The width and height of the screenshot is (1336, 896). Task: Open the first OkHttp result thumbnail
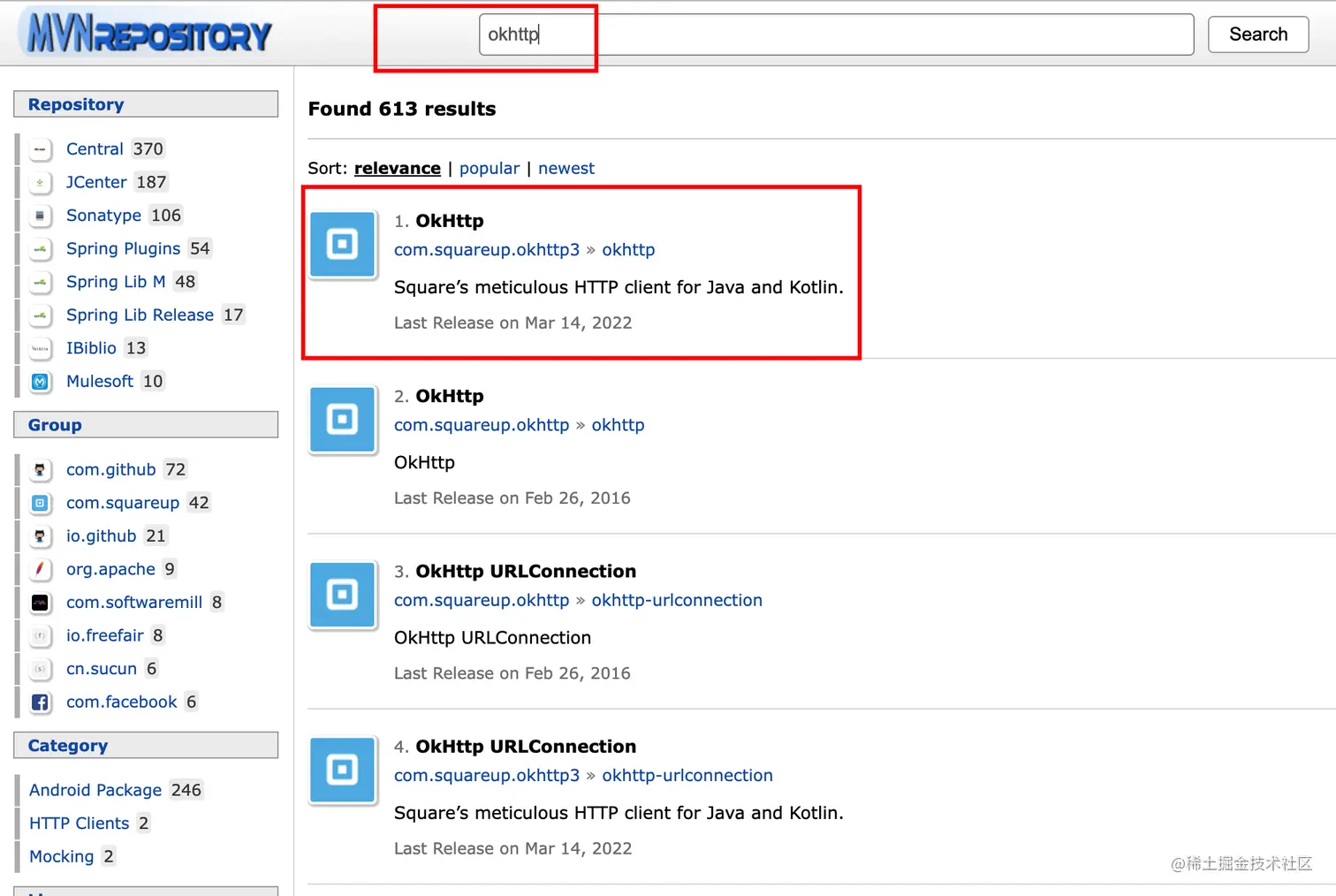tap(343, 244)
